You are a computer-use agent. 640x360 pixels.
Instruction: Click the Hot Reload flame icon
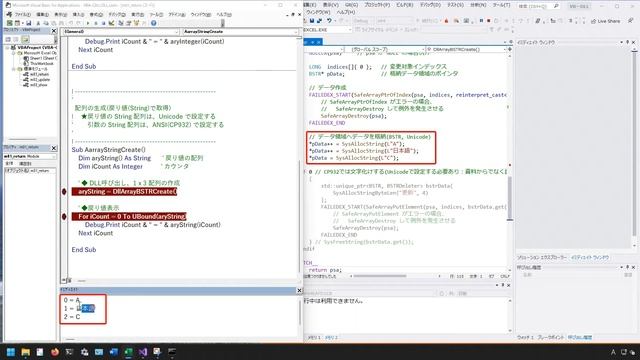click(x=446, y=21)
